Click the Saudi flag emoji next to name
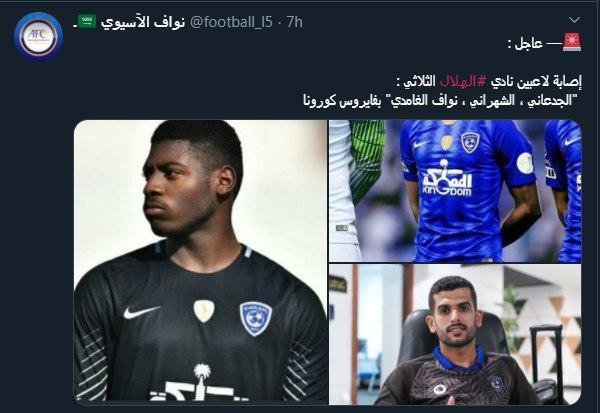Screen dimensions: 600x413 coord(87,21)
